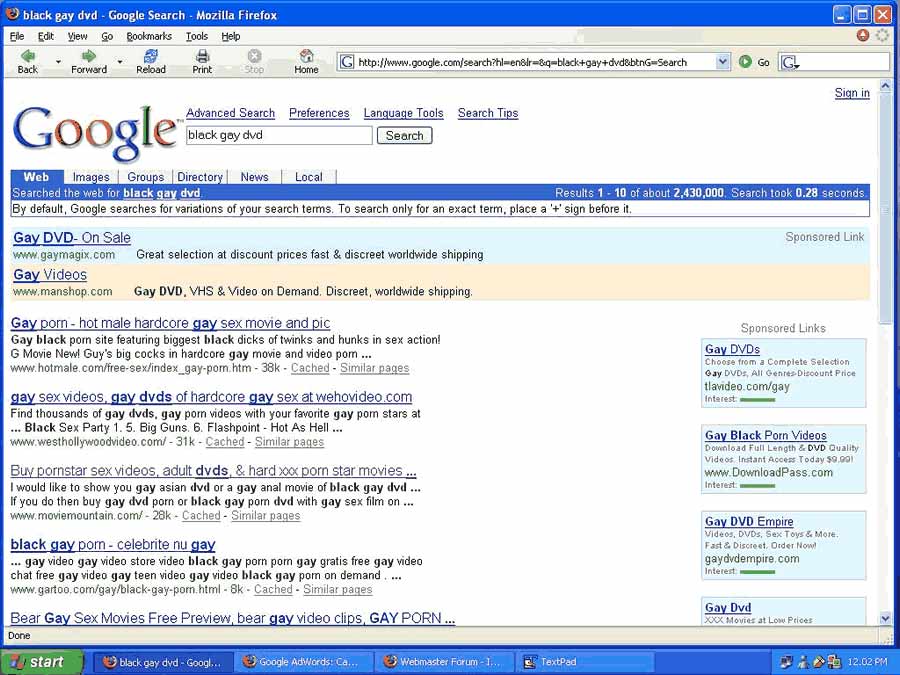Open the Tools menu

coord(197,36)
